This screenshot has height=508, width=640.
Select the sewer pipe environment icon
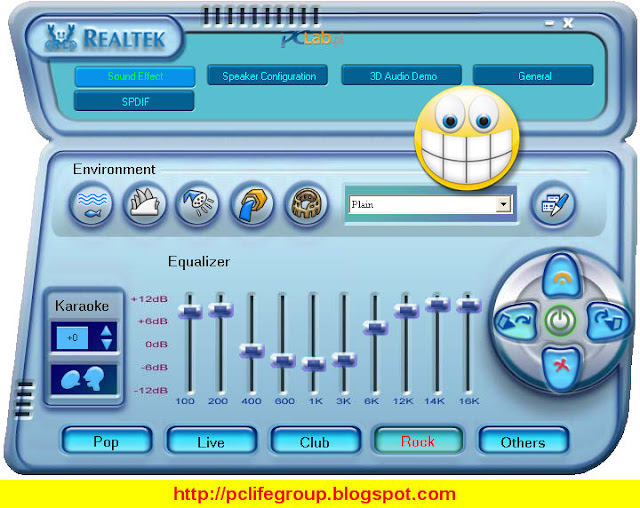[252, 203]
